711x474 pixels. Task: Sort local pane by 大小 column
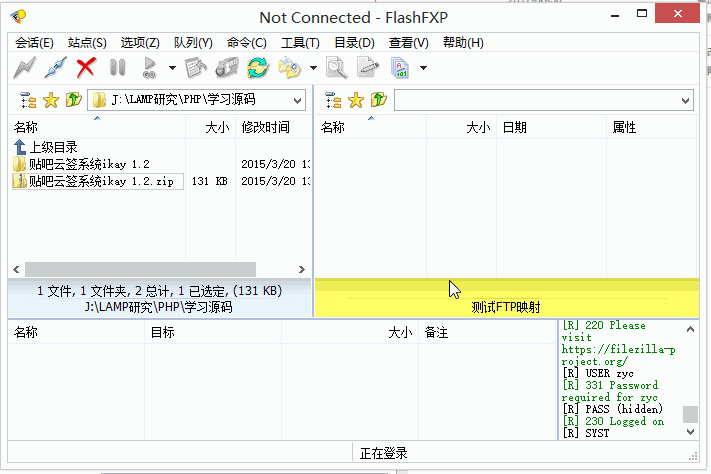210,127
